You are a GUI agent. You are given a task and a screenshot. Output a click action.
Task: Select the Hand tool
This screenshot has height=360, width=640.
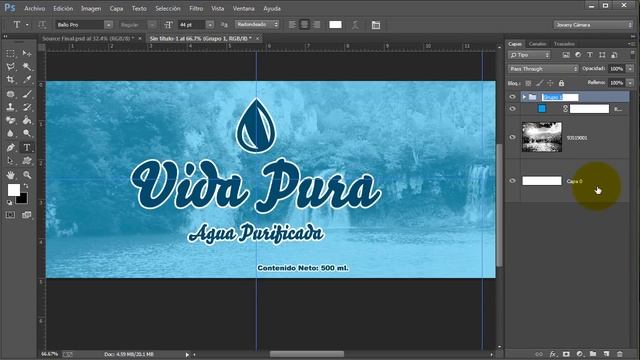pyautogui.click(x=11, y=175)
